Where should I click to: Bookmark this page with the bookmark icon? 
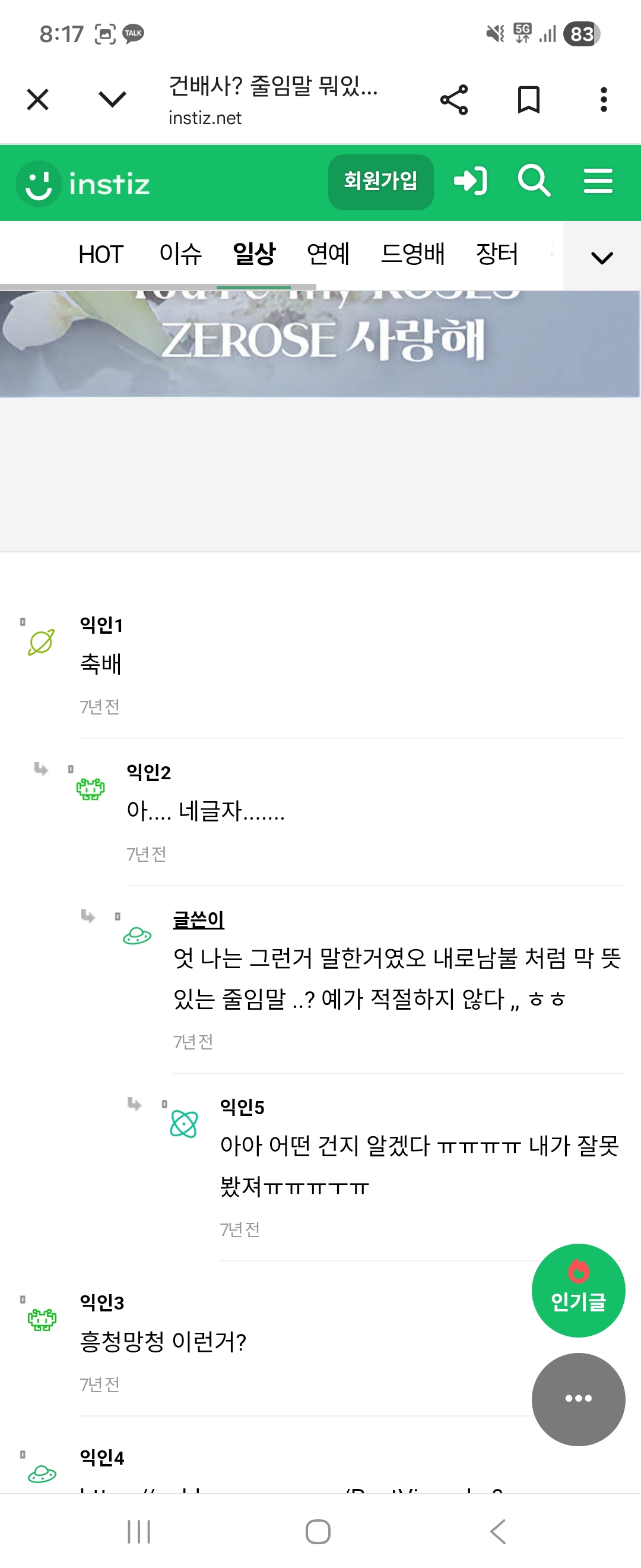(x=528, y=100)
